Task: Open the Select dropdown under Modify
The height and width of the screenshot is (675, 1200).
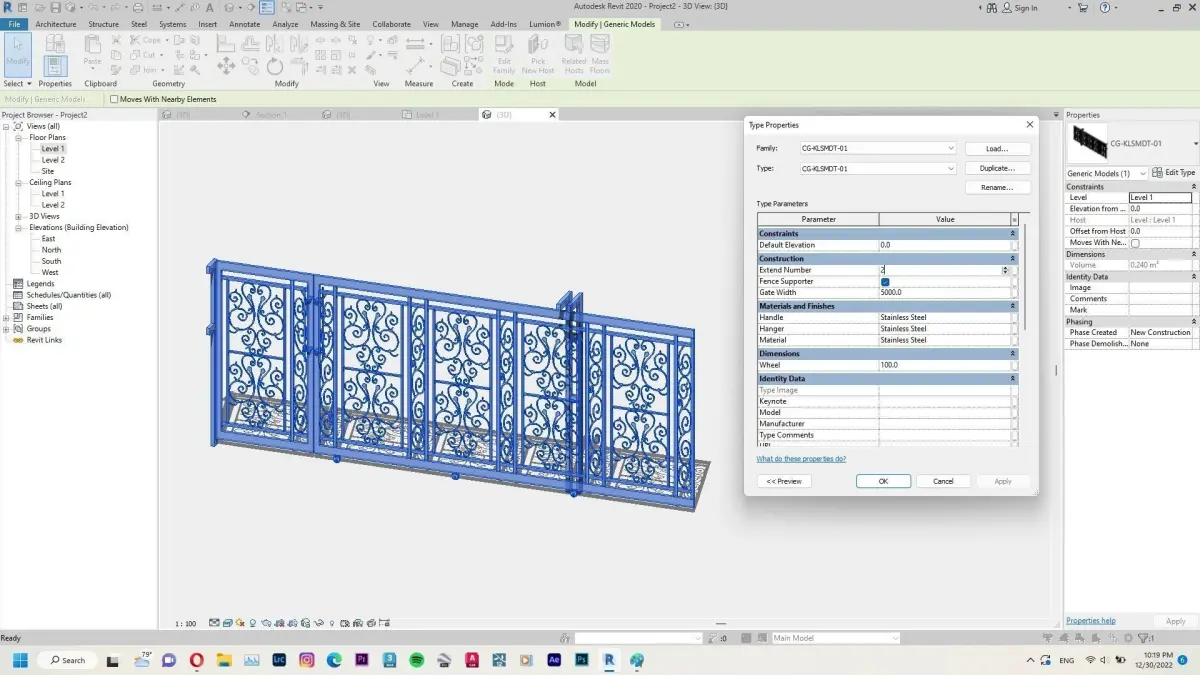Action: [x=18, y=84]
